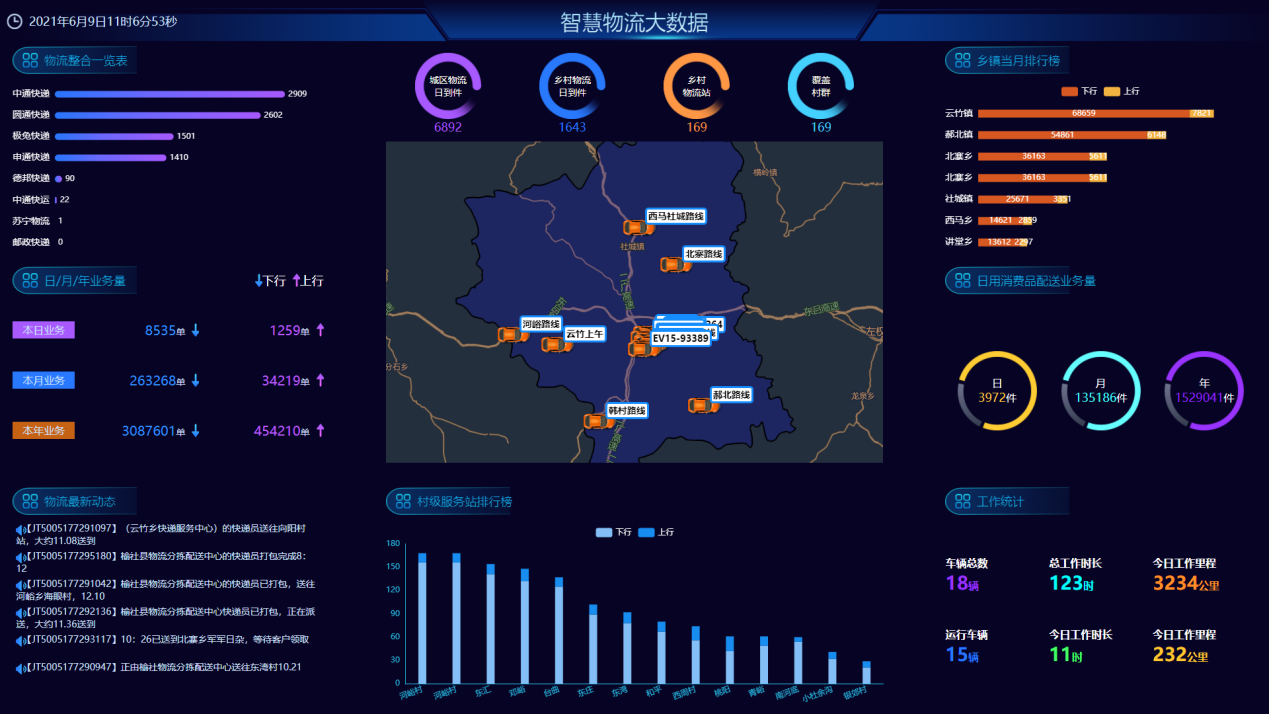Click the panel icon beside 工作统计
The height and width of the screenshot is (714, 1269).
point(961,502)
